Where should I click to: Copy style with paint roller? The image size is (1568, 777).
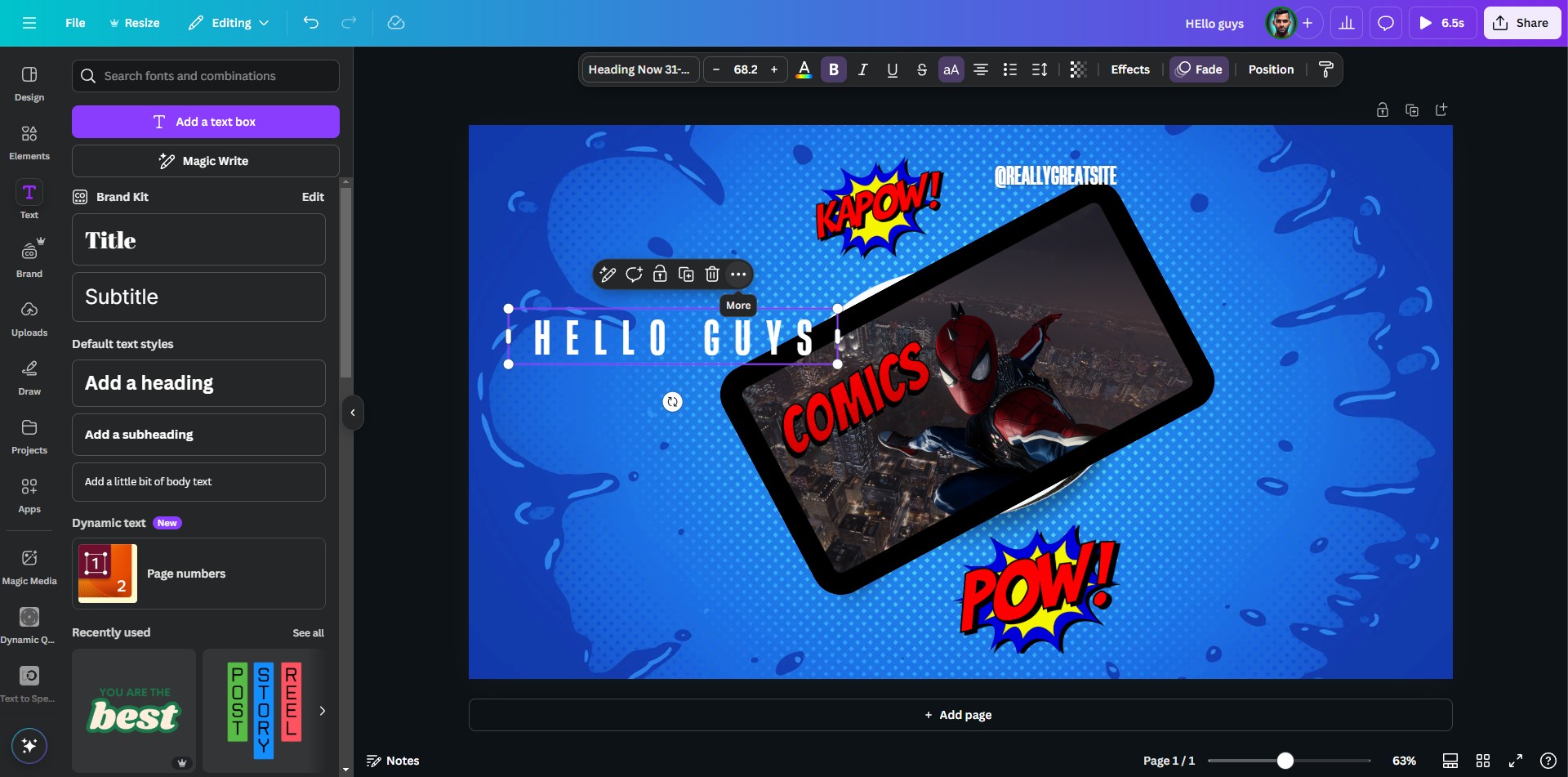1325,69
